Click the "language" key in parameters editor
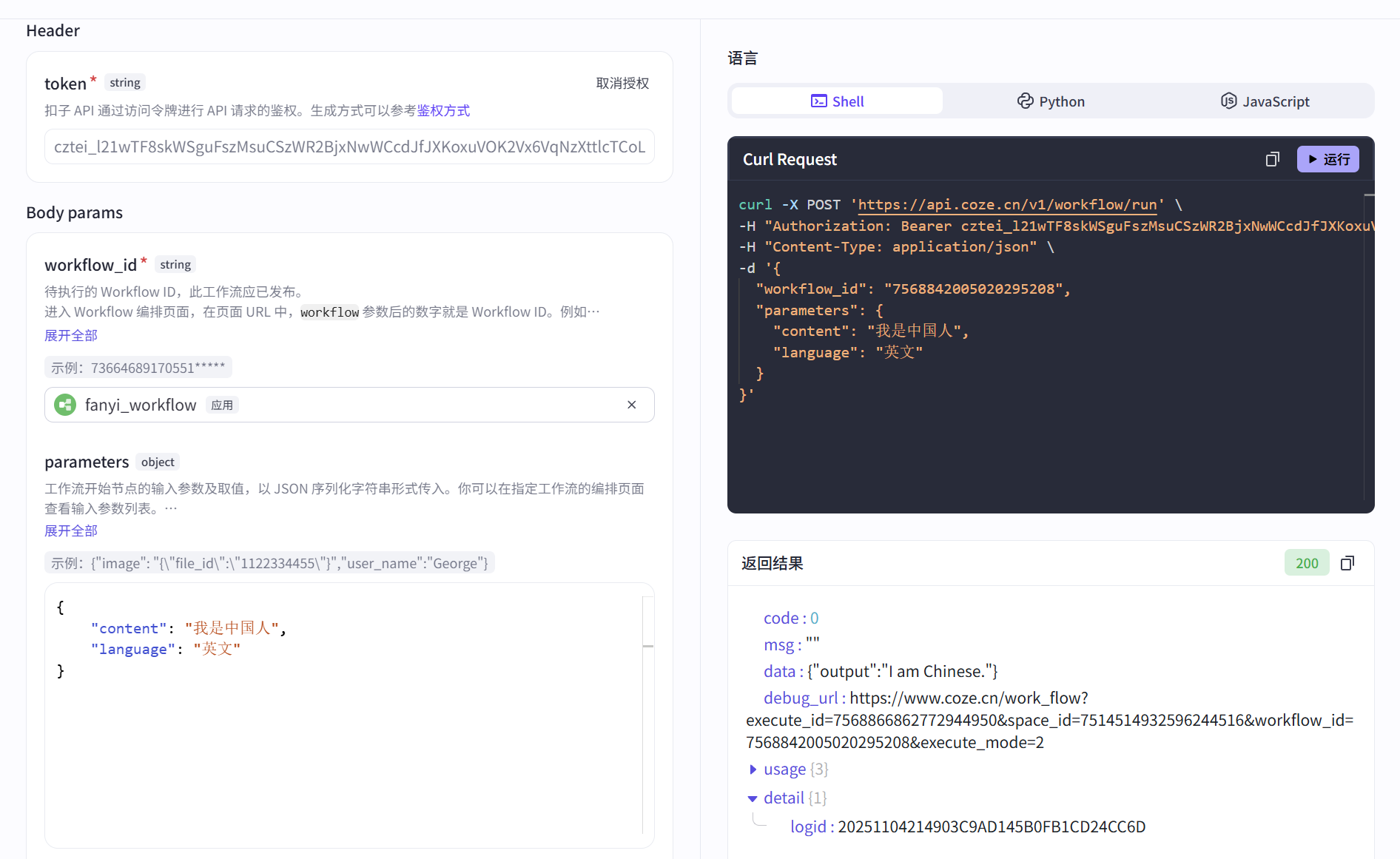This screenshot has width=1400, height=859. pos(133,649)
